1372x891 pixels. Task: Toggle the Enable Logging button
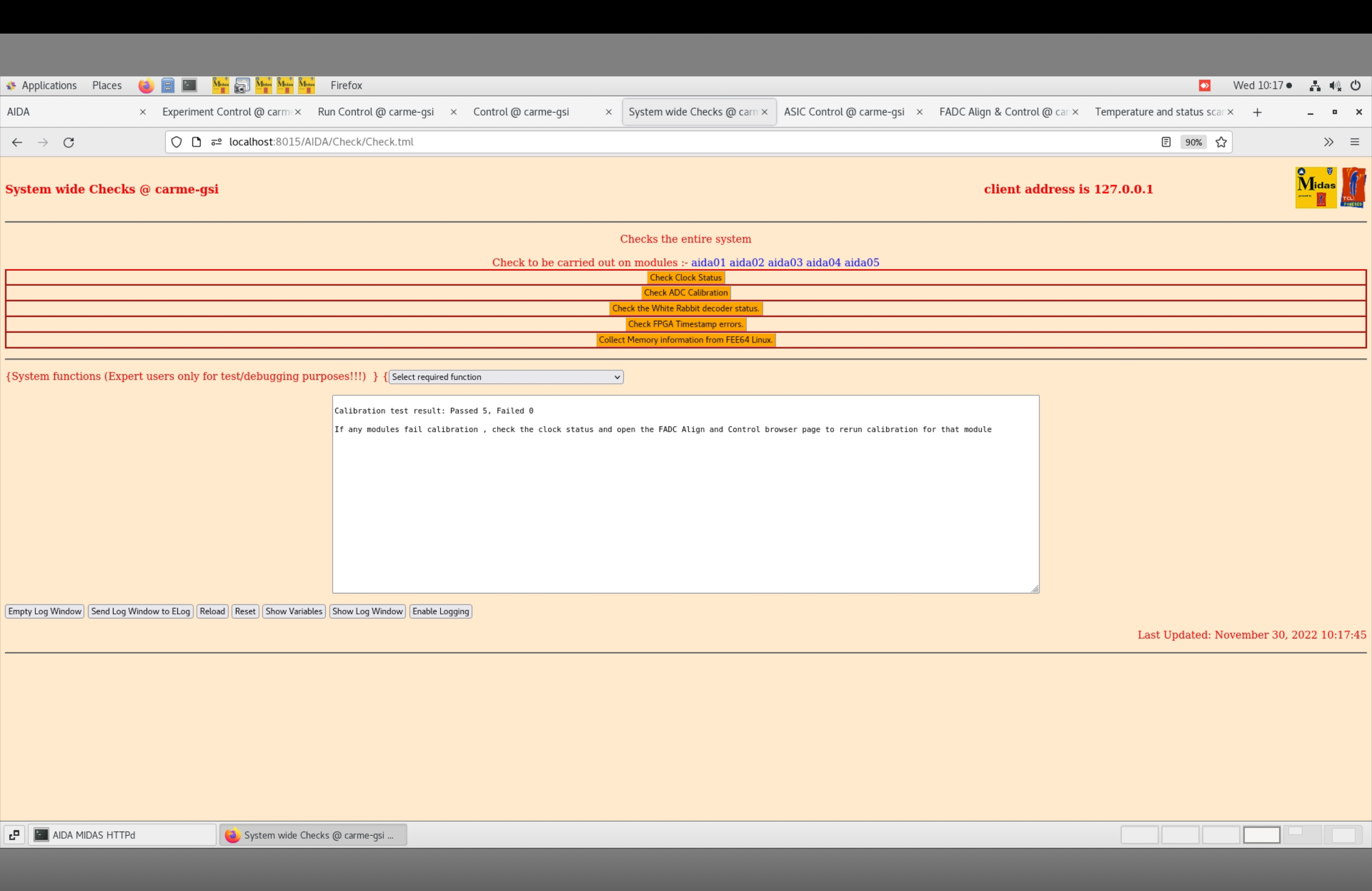click(441, 612)
